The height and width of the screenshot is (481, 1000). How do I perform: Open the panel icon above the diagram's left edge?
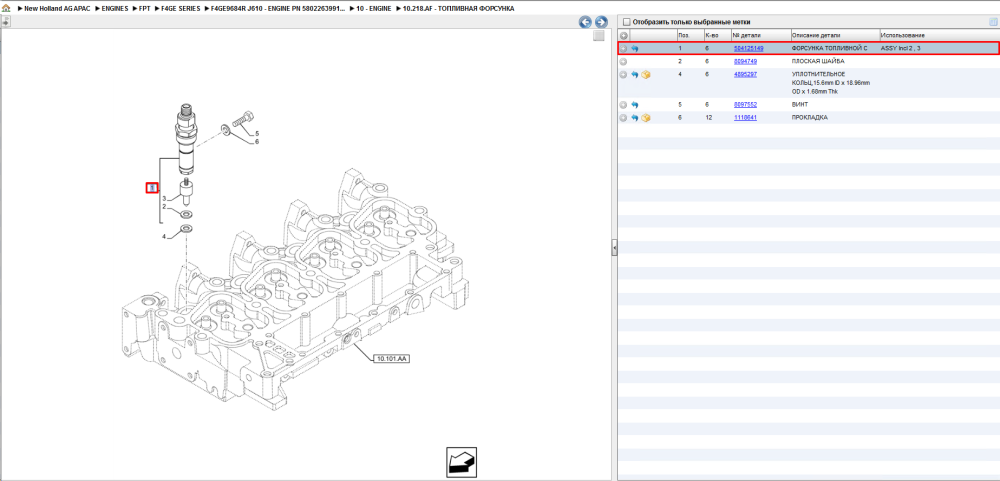(5, 22)
